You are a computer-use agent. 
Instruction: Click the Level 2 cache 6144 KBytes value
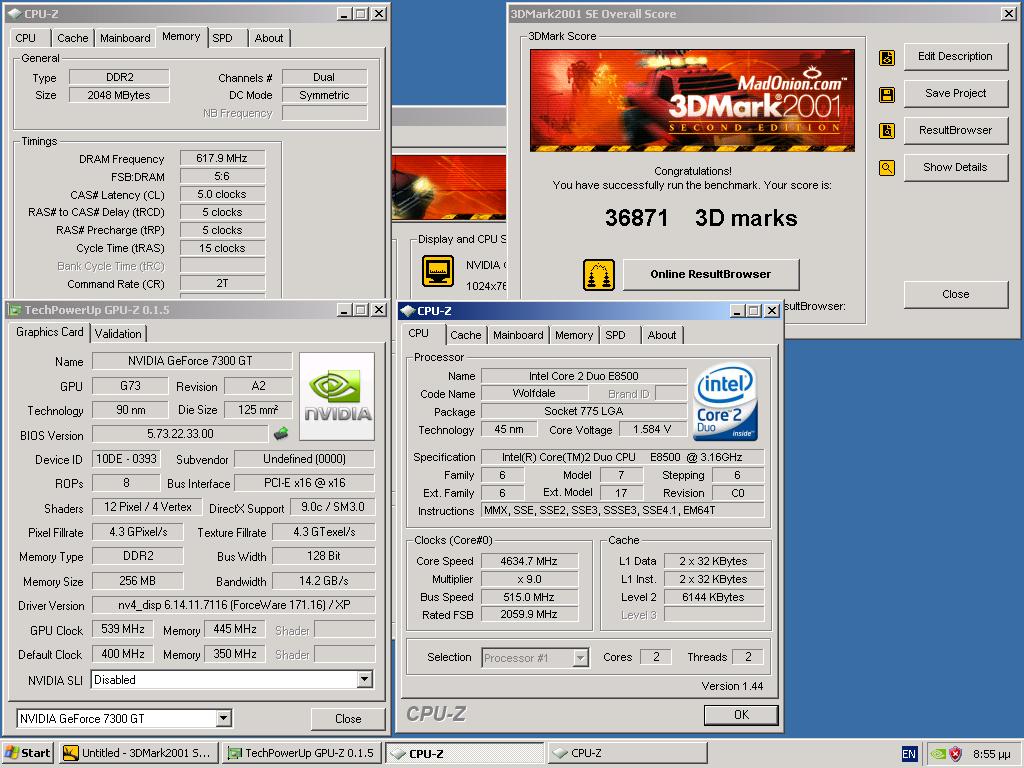point(713,597)
